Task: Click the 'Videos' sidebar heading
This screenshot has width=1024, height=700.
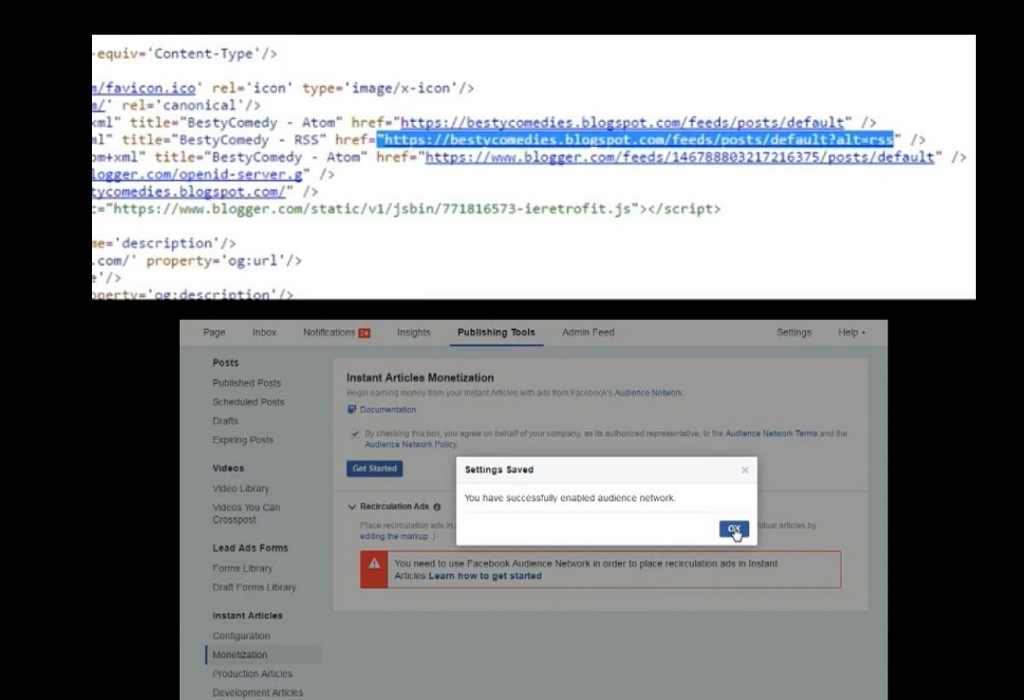Action: pyautogui.click(x=228, y=468)
